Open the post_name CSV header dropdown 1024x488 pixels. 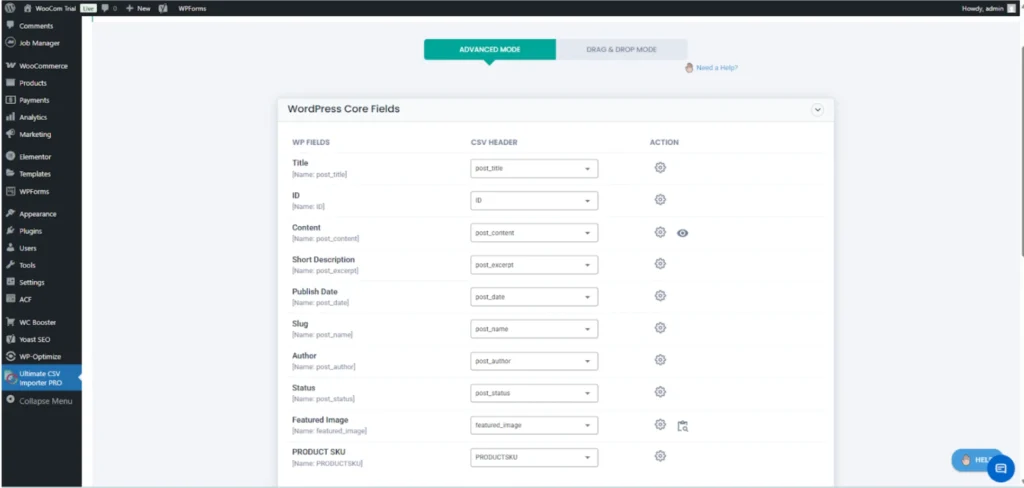click(534, 329)
